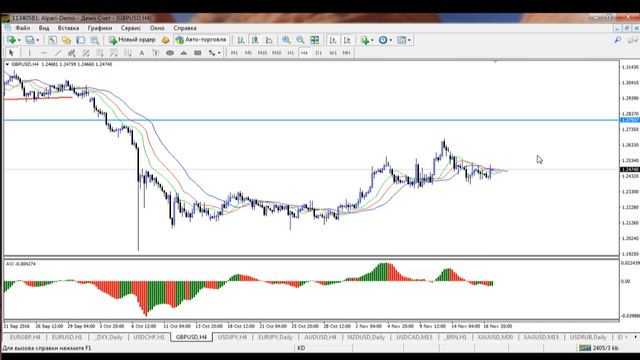640x360 pixels.
Task: Click the Templates icon
Action: click(x=402, y=40)
